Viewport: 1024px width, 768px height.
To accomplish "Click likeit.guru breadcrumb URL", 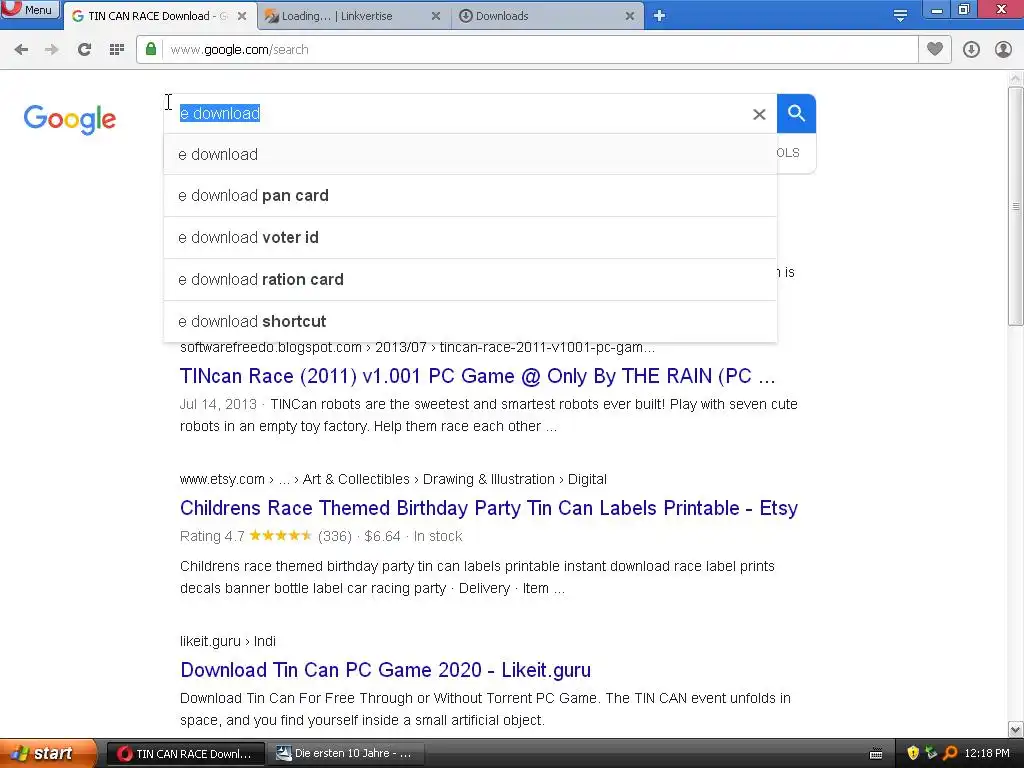I will pyautogui.click(x=228, y=641).
